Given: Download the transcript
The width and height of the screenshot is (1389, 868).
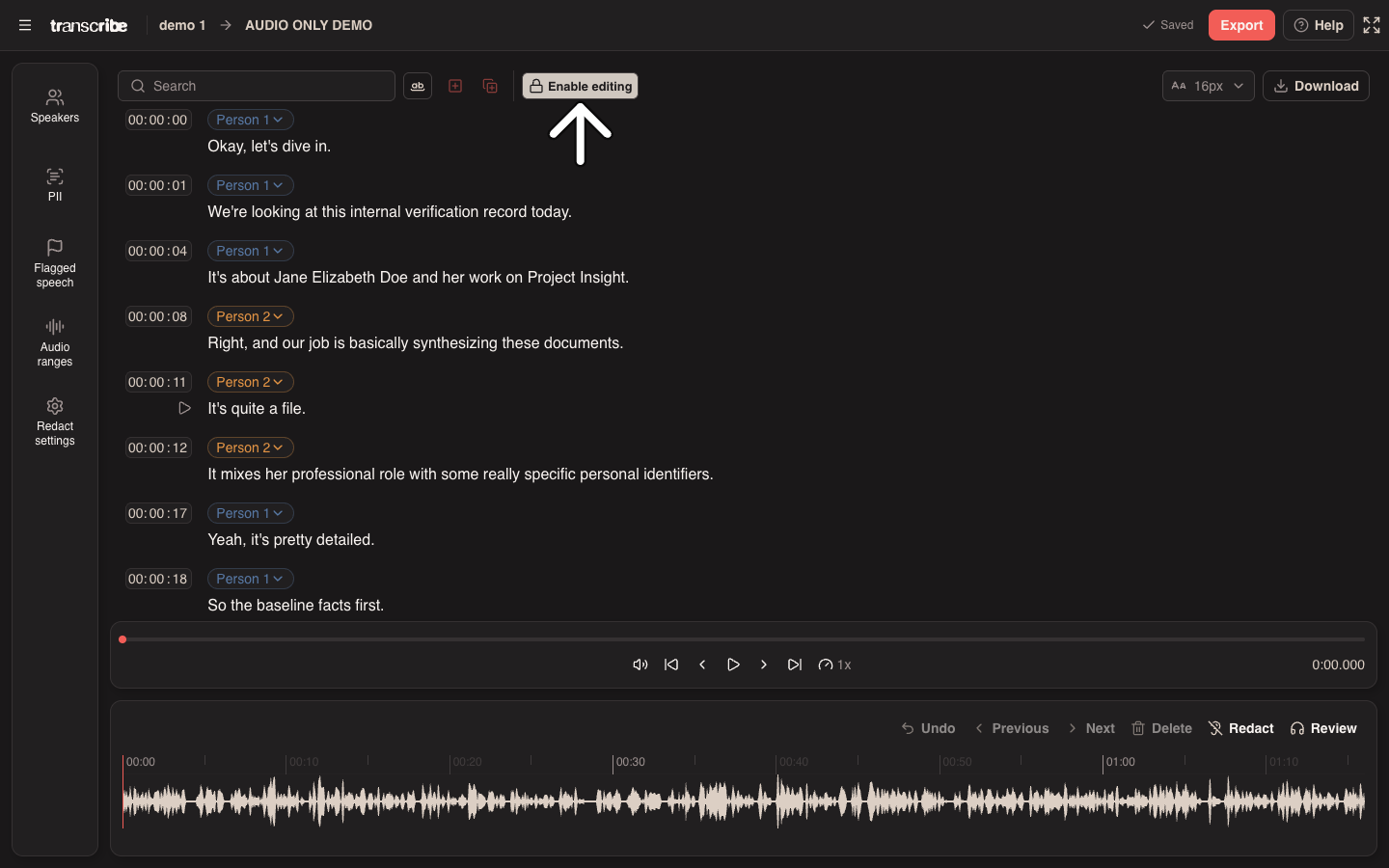Looking at the screenshot, I should 1316,86.
